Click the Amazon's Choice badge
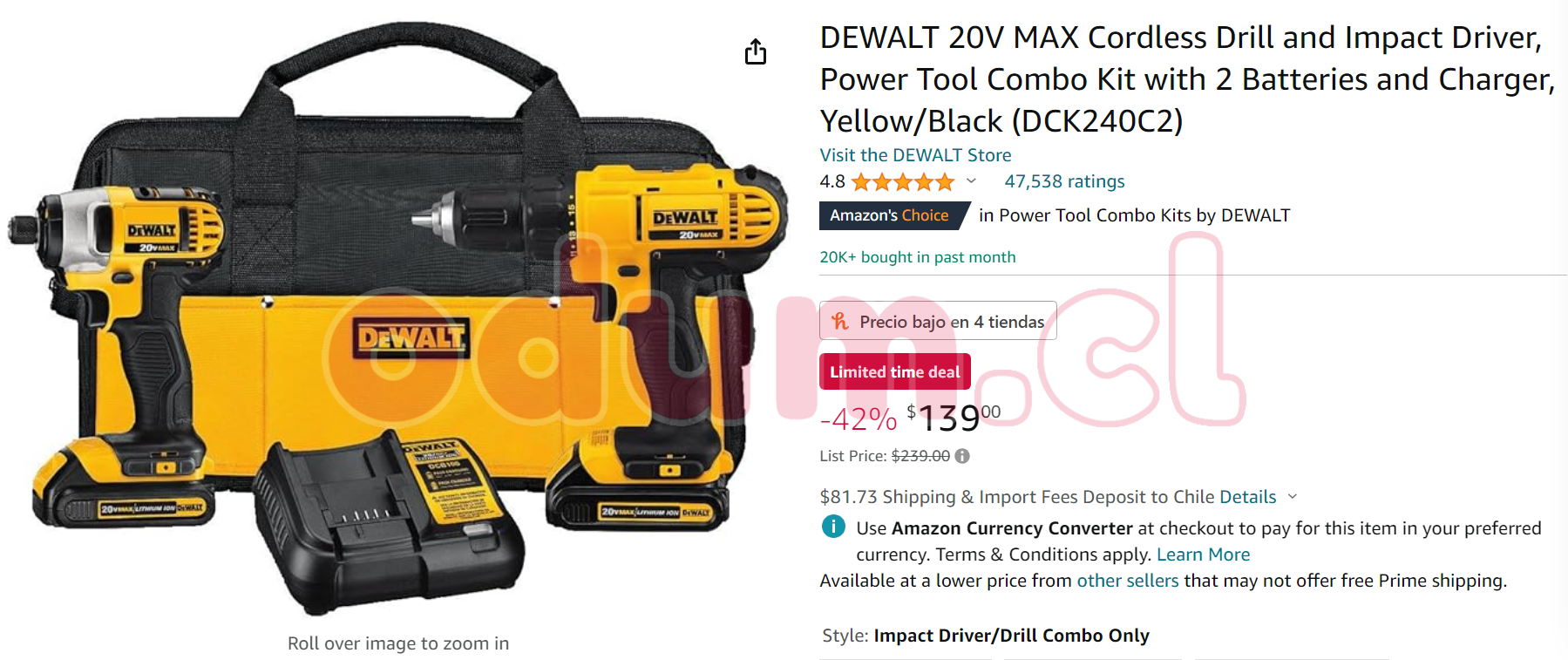 (x=893, y=215)
